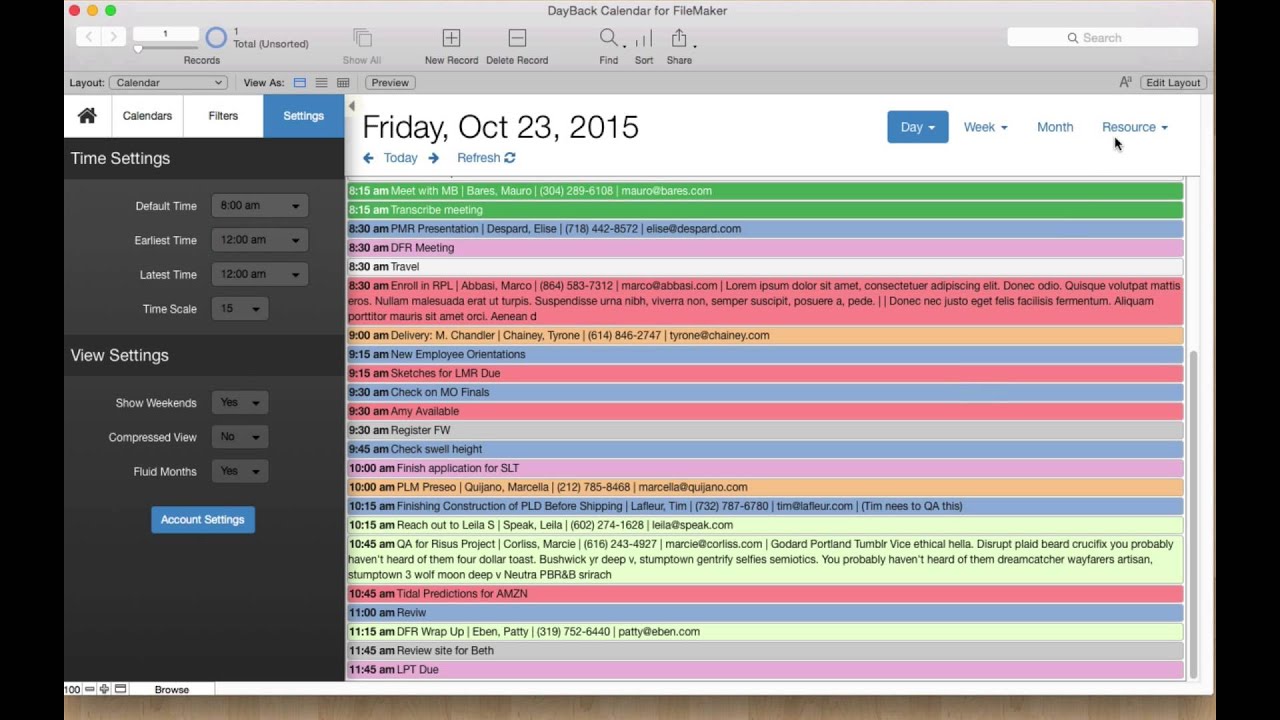Go to next record arrow
The width and height of the screenshot is (1280, 720).
click(113, 37)
